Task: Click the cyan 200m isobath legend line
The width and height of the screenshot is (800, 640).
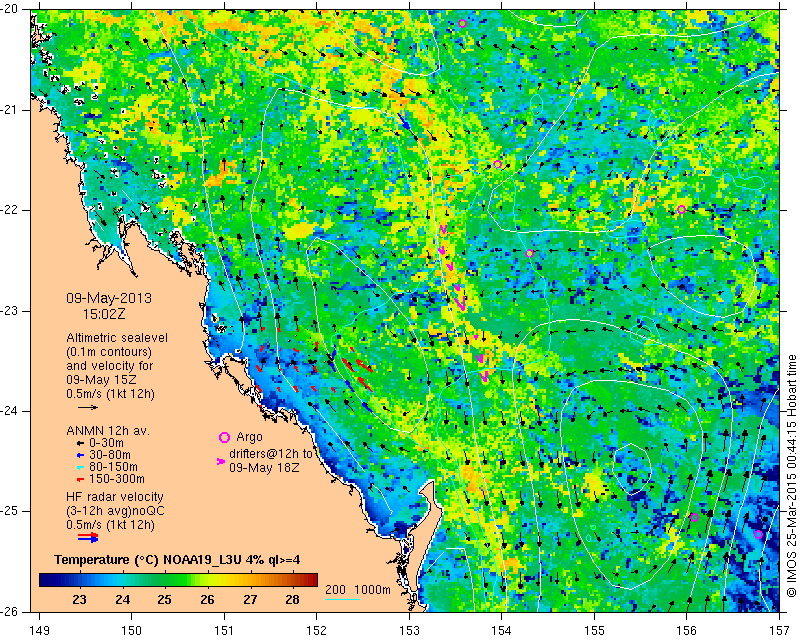Action: point(342,599)
